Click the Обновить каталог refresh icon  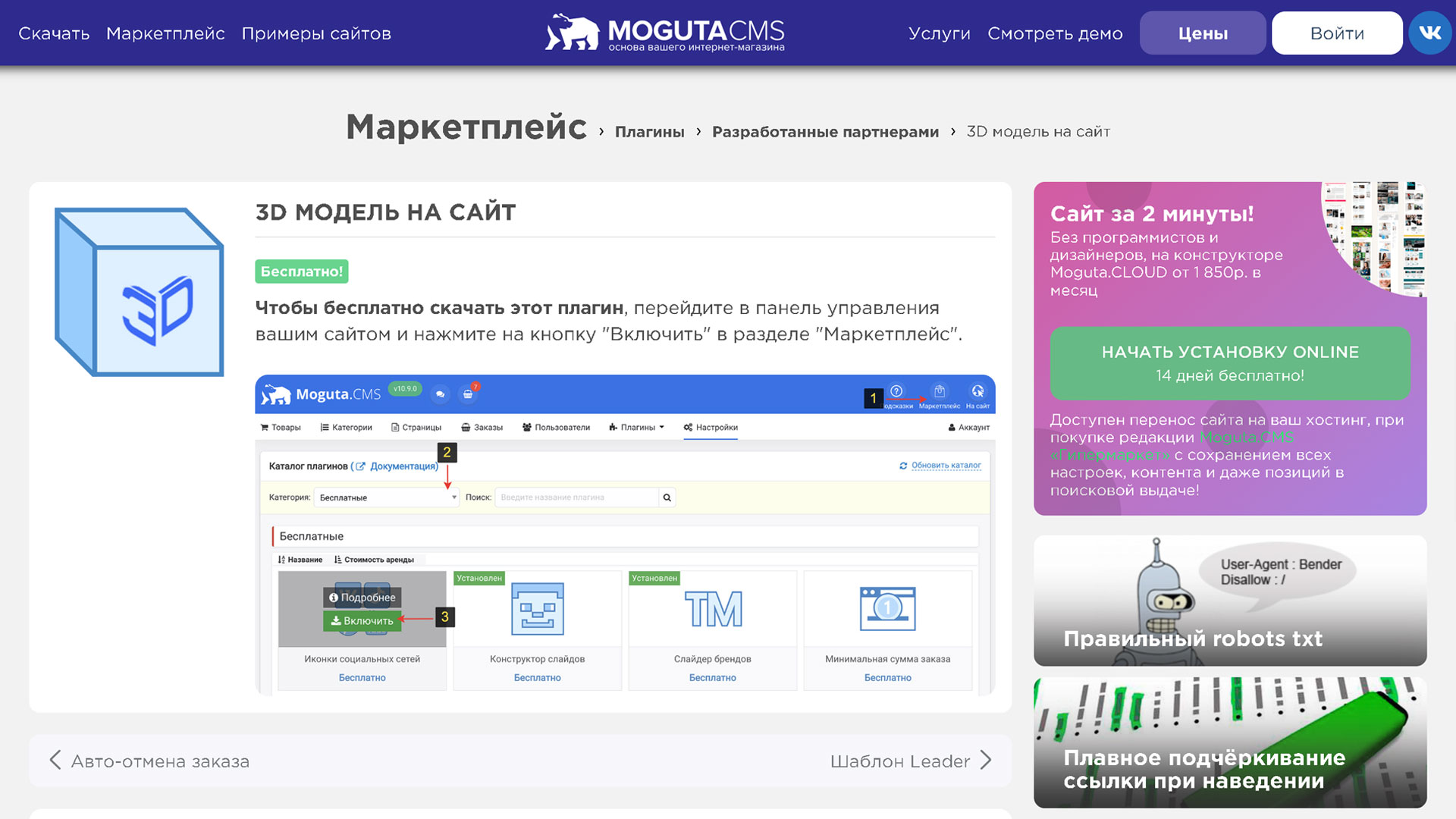[902, 466]
